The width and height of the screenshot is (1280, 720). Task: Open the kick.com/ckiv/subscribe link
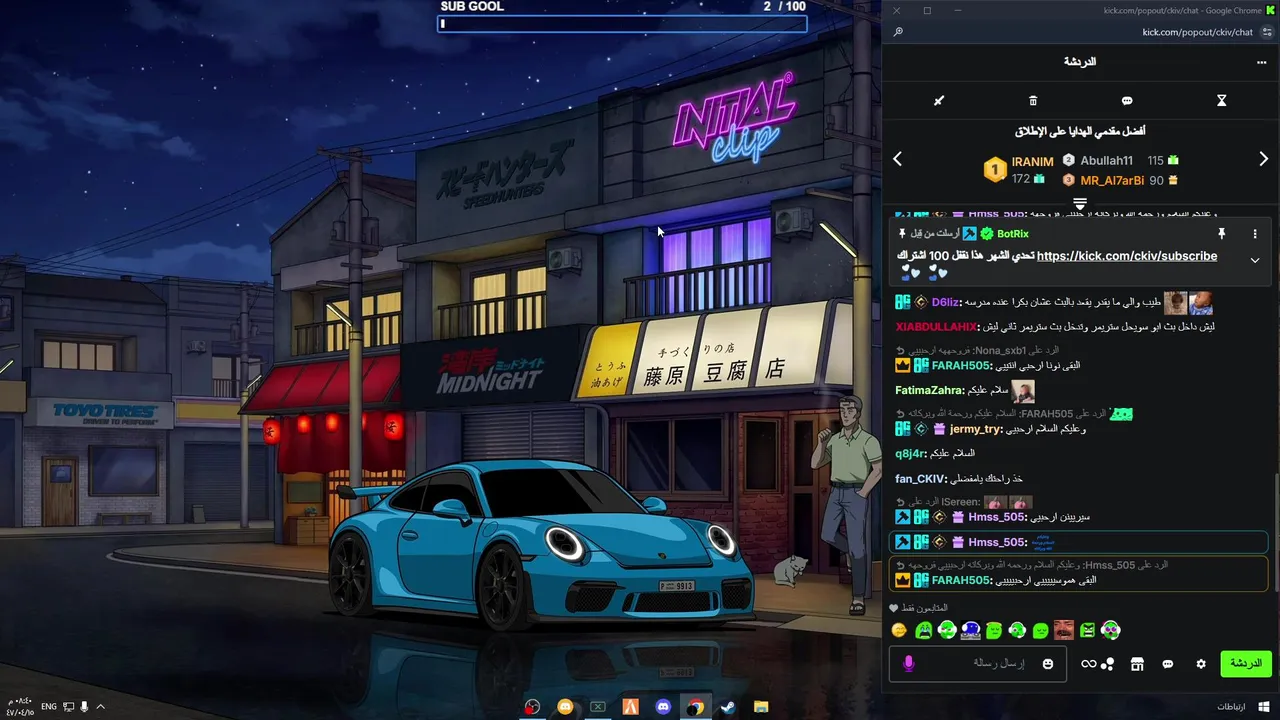point(1127,256)
